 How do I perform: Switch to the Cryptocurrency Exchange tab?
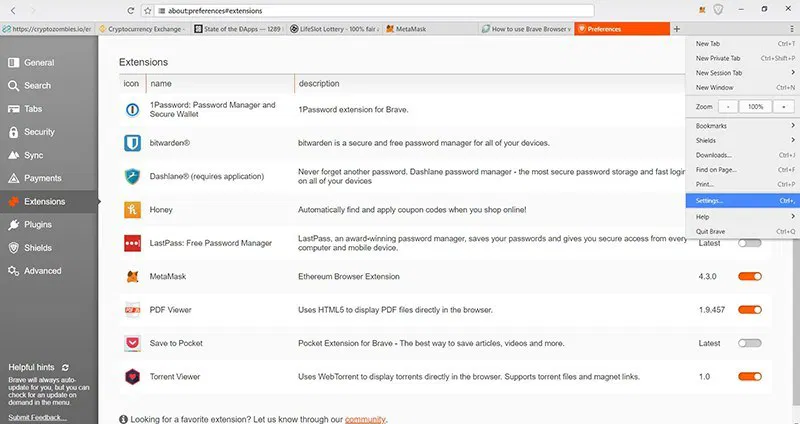click(142, 29)
